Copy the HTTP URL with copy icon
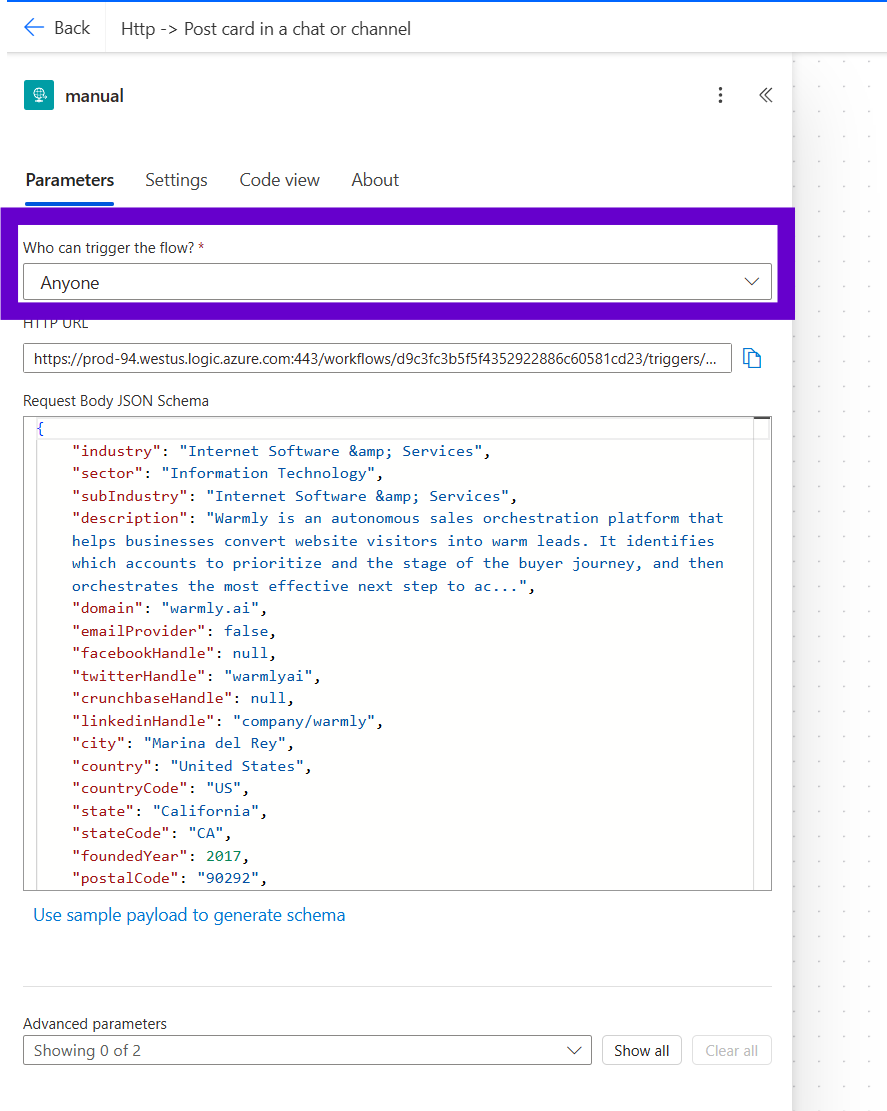 (x=752, y=358)
